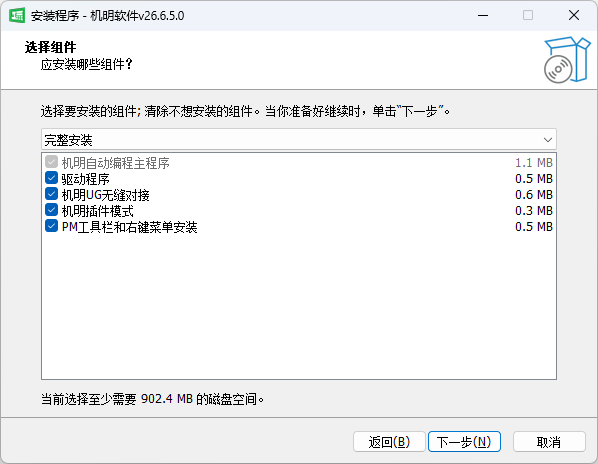598x464 pixels.
Task: Cancel setup with the 取消 button
Action: [x=549, y=442]
